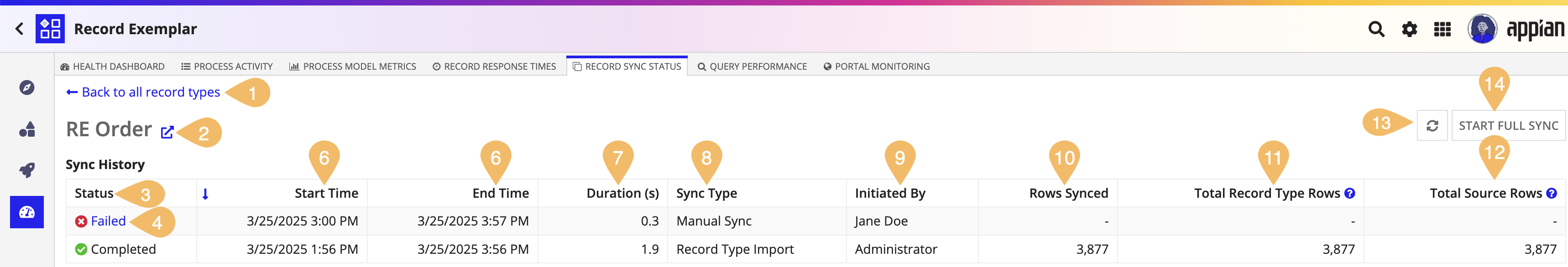1568x267 pixels.
Task: Click the Total Source Rows header
Action: click(1485, 193)
